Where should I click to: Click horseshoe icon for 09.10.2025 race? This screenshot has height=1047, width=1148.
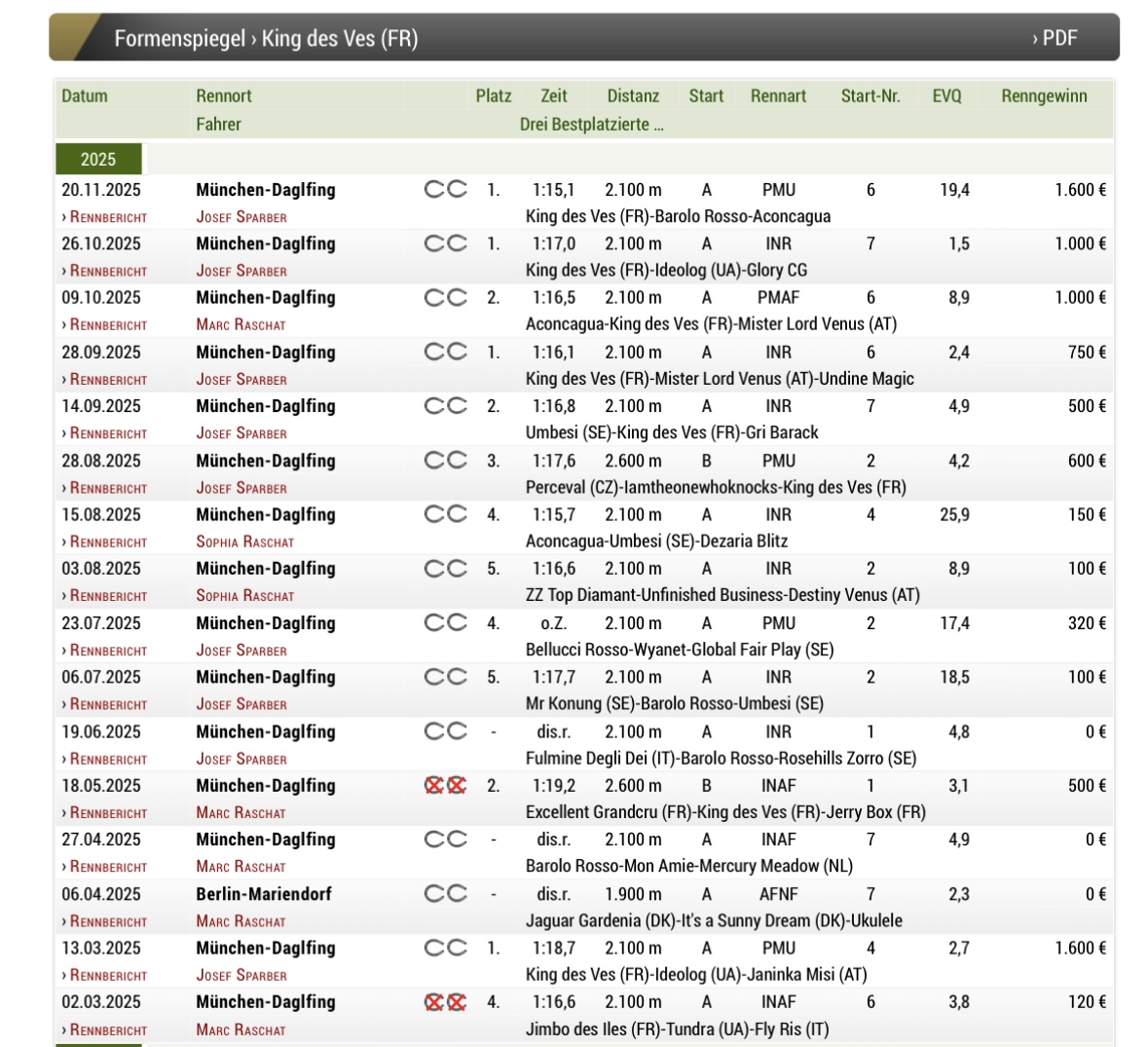pos(445,298)
